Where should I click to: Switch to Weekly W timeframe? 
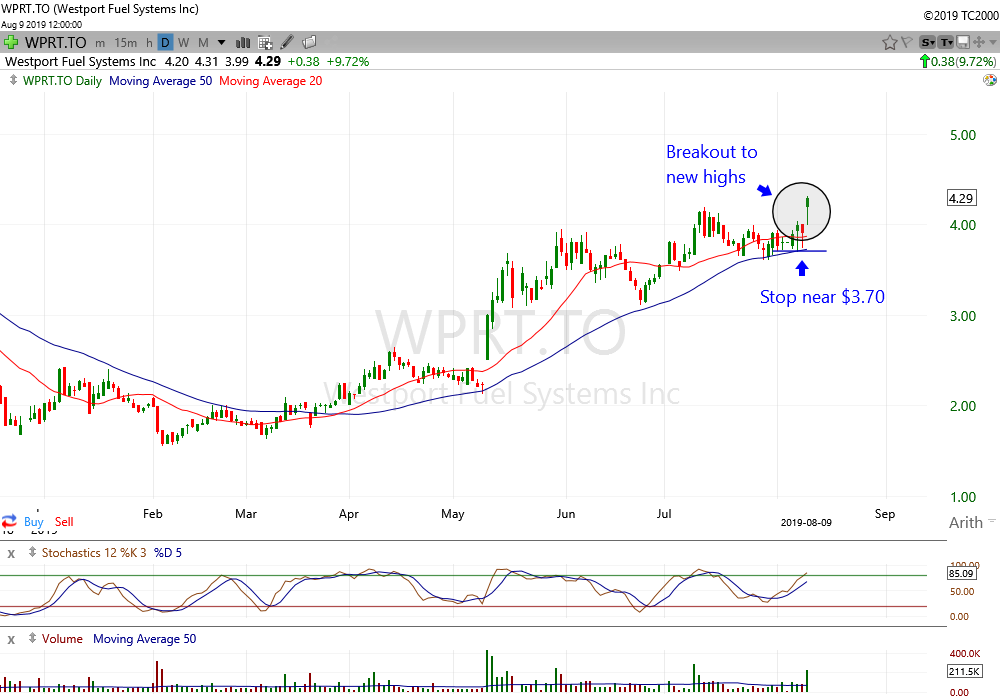coord(184,43)
